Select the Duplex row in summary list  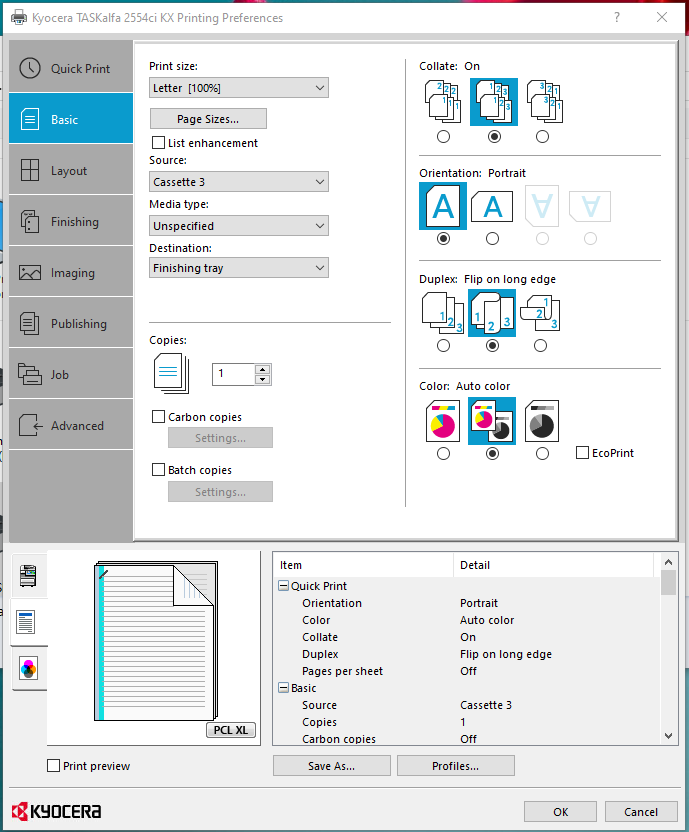(467, 654)
